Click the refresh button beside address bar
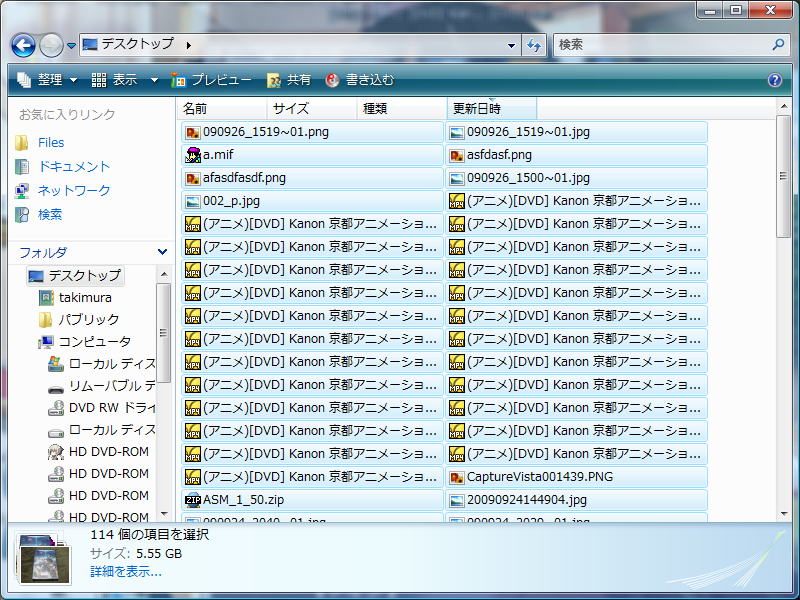The width and height of the screenshot is (800, 600). tap(534, 45)
